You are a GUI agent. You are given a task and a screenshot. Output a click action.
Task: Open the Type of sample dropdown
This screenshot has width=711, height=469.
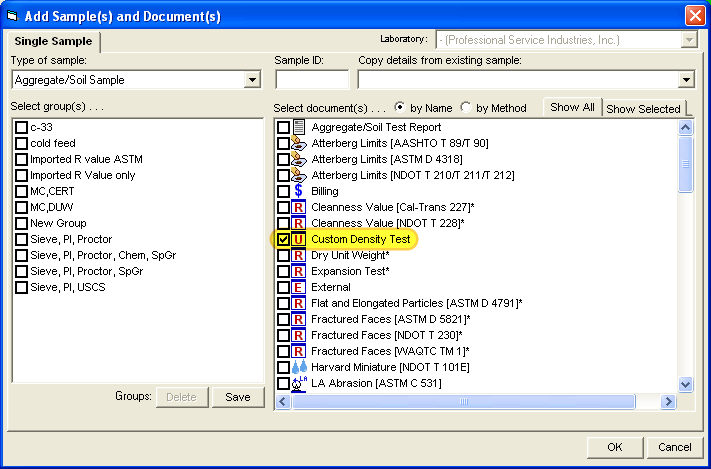252,80
